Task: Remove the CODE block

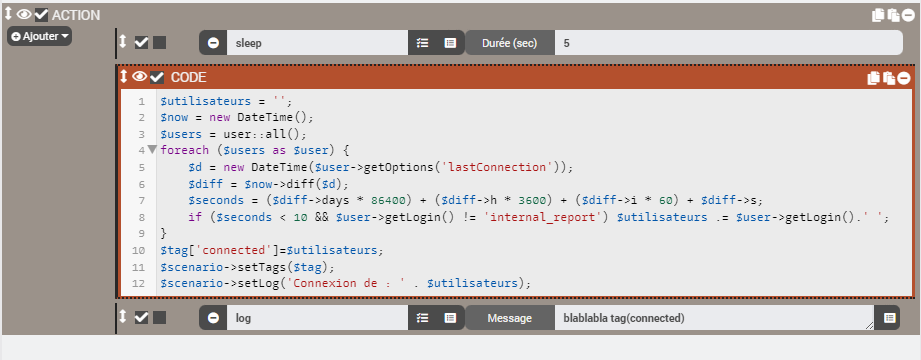Action: coord(904,78)
